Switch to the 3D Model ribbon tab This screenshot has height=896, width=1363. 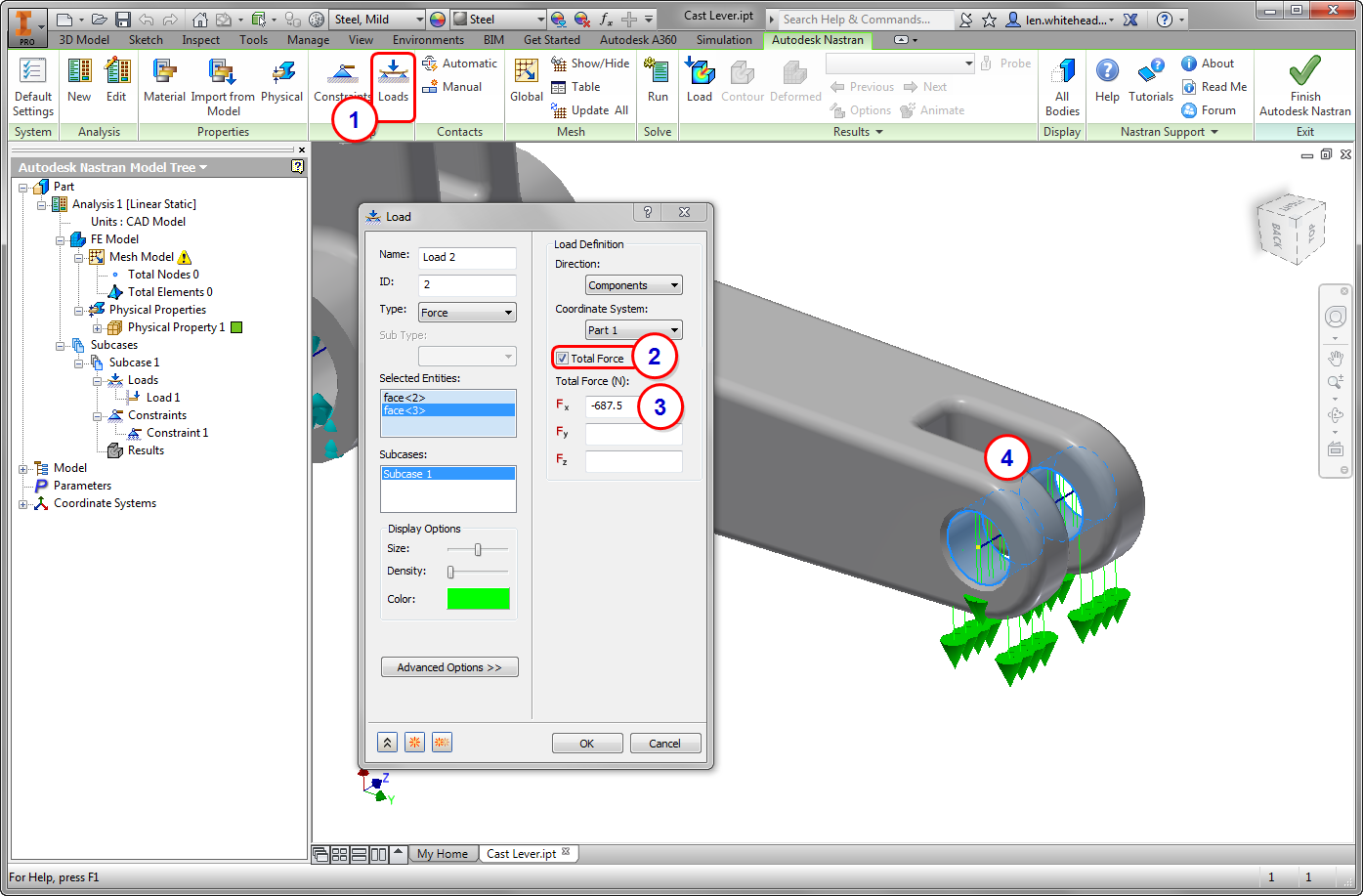coord(86,40)
